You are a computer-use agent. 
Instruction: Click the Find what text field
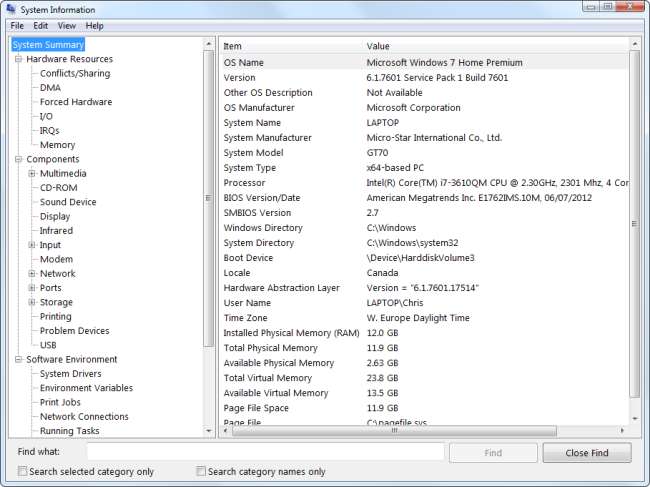tap(265, 453)
